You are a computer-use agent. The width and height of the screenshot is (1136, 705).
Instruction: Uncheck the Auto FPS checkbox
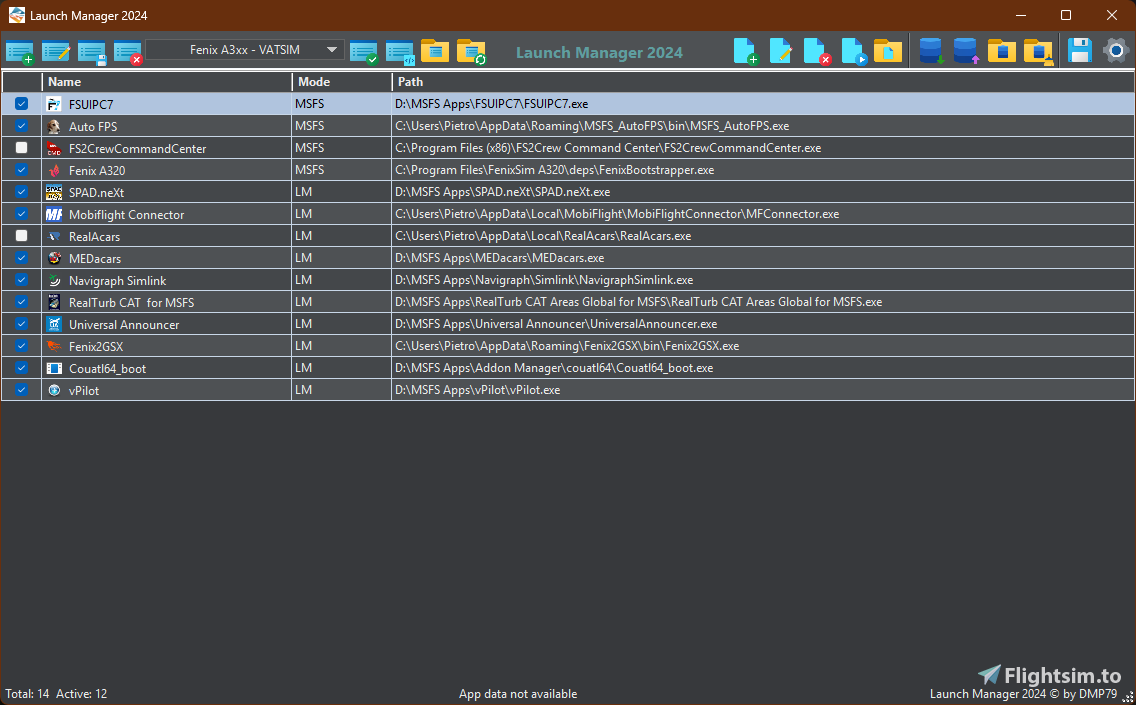point(22,125)
